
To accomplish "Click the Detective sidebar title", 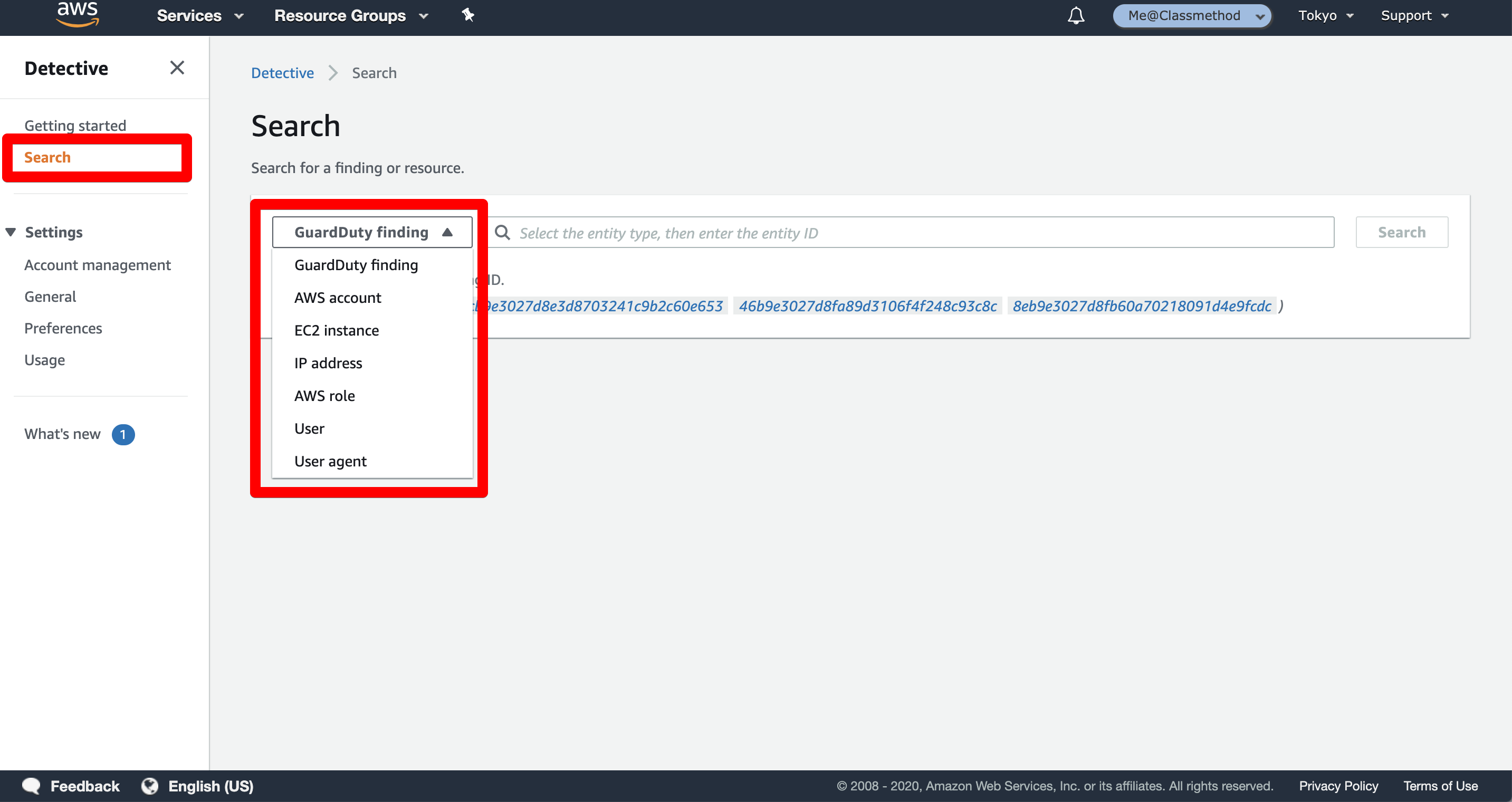I will [x=66, y=68].
